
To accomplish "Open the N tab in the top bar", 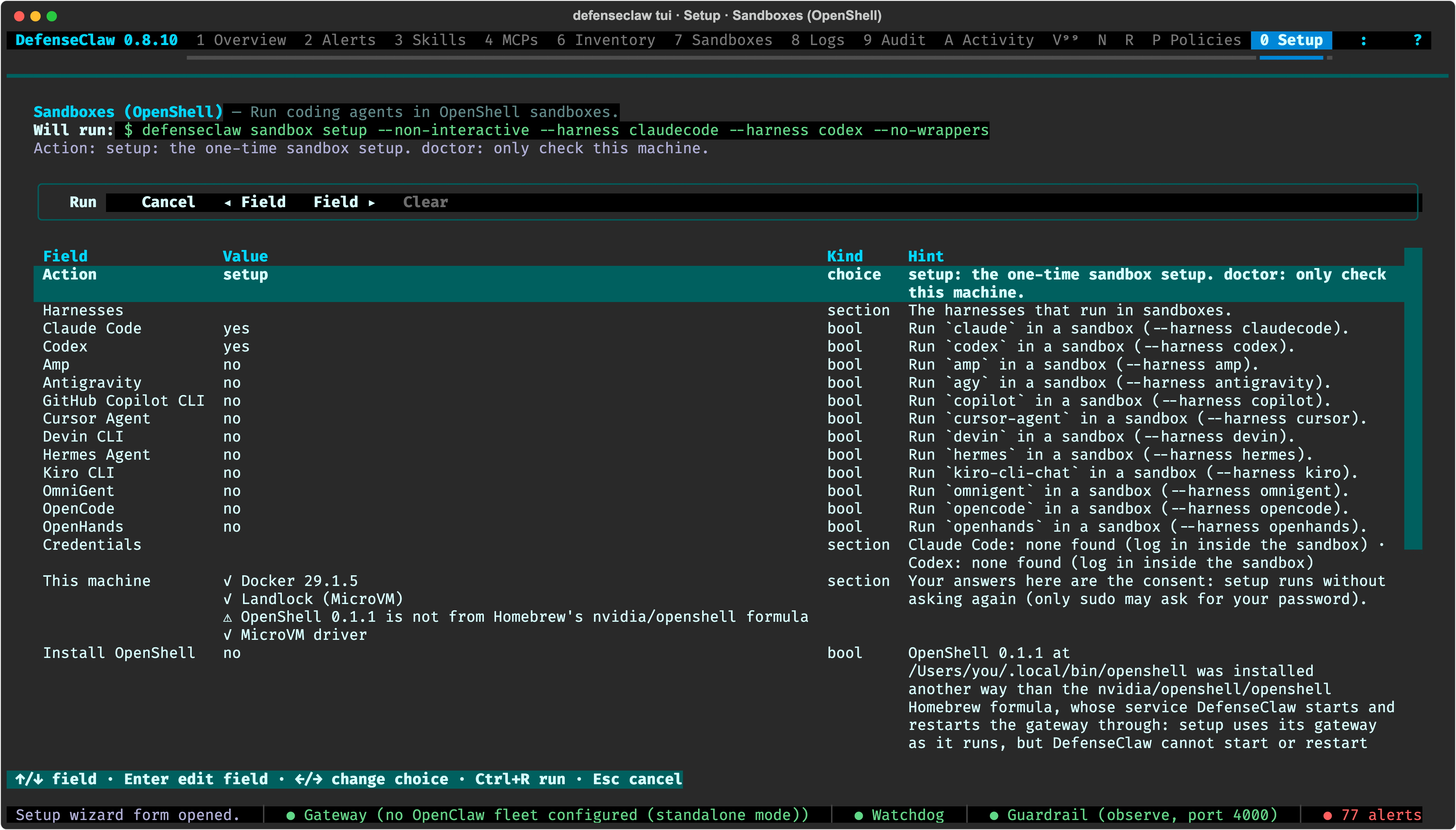I will [x=1102, y=40].
